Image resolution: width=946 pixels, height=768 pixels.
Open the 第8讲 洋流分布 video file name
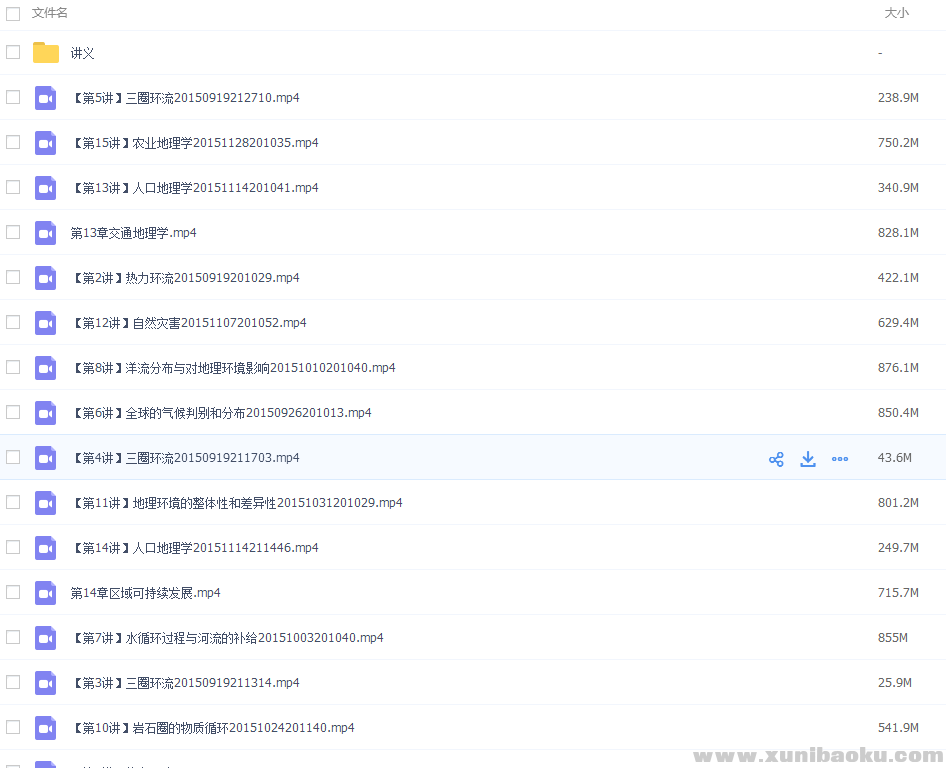pyautogui.click(x=234, y=368)
